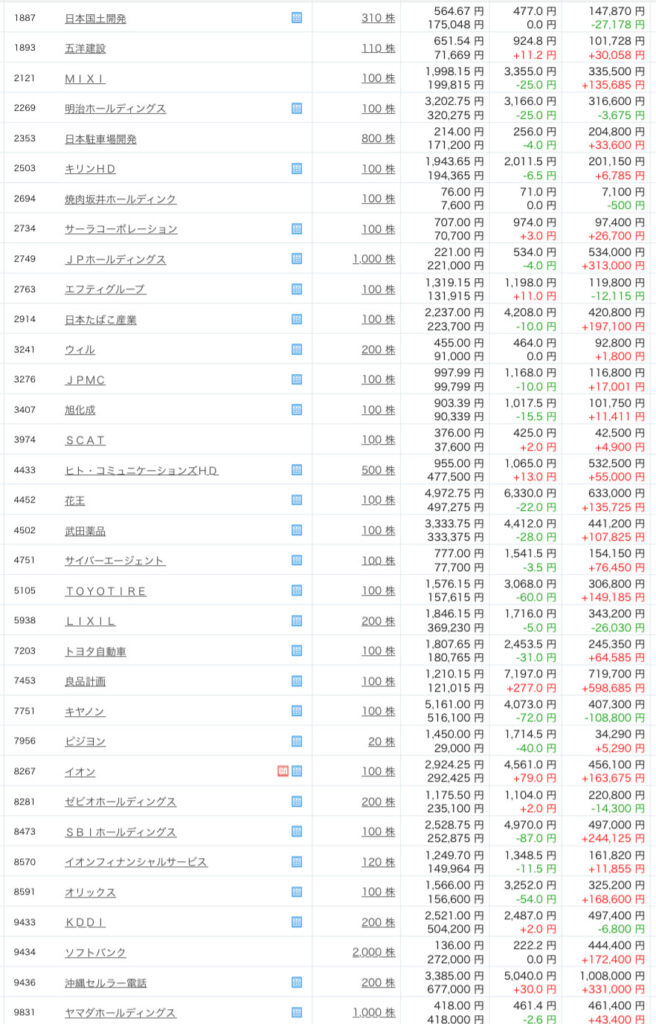The image size is (656, 1024).
Task: Click the blue icon in the ヤマダホールディングス row
Action: (297, 1013)
